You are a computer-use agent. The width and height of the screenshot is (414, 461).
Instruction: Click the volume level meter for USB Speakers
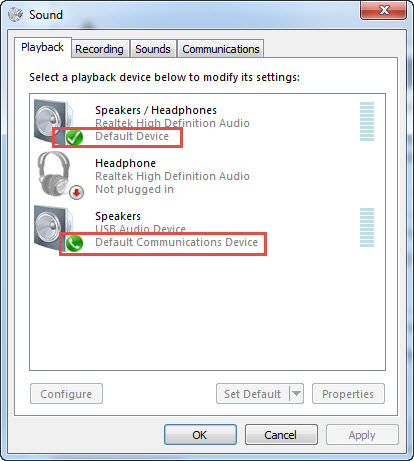[367, 228]
